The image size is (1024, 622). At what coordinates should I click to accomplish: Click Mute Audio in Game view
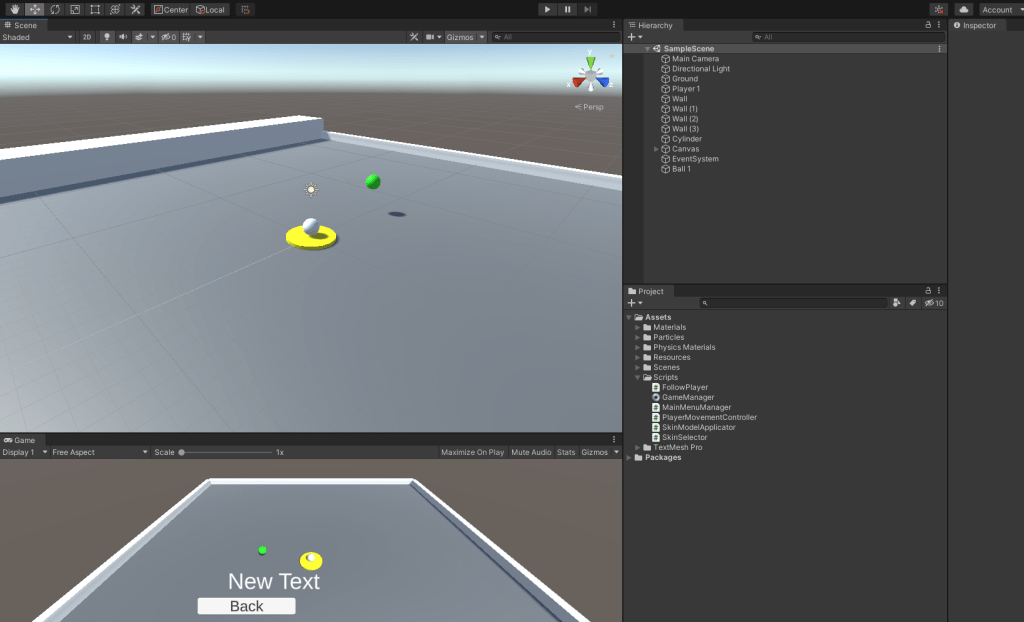pos(531,452)
